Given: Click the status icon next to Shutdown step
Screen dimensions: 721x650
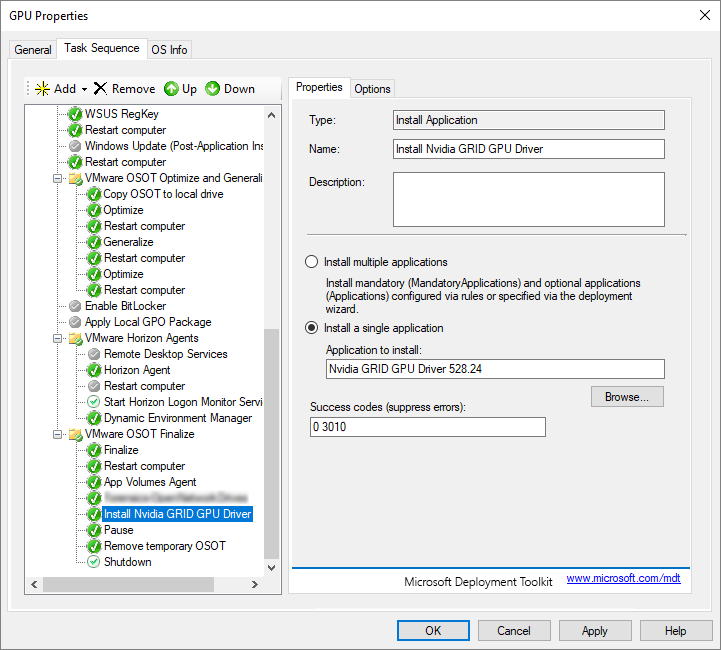Looking at the screenshot, I should coord(94,562).
